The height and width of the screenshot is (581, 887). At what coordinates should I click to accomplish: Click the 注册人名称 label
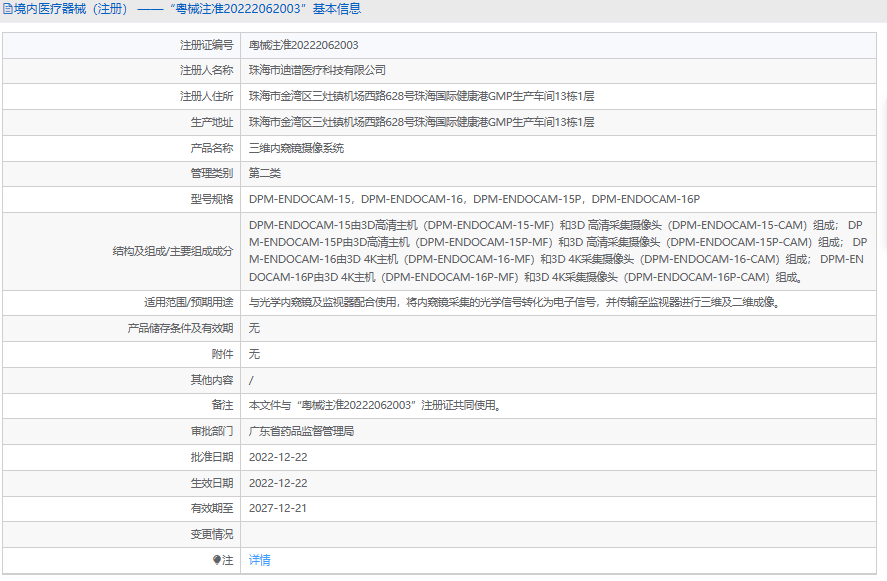point(206,70)
